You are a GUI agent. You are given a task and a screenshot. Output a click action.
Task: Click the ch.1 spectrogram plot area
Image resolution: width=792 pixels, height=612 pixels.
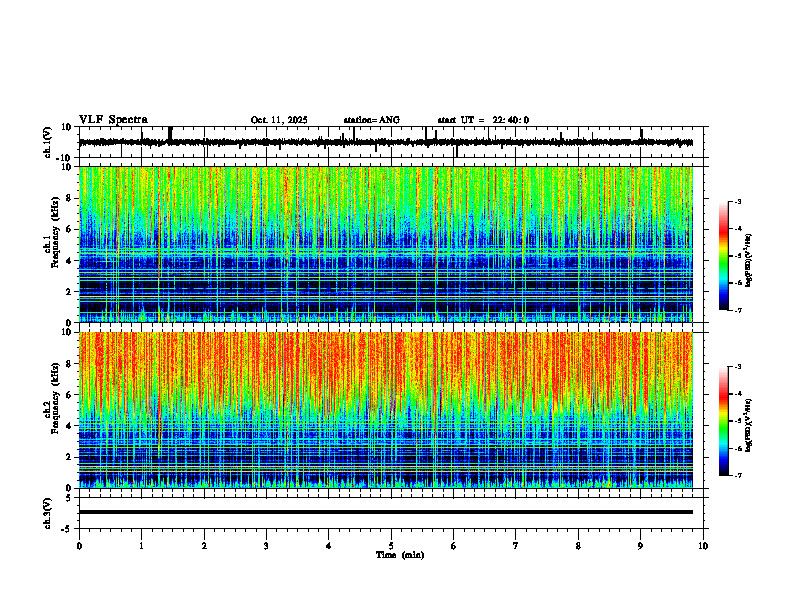point(385,244)
